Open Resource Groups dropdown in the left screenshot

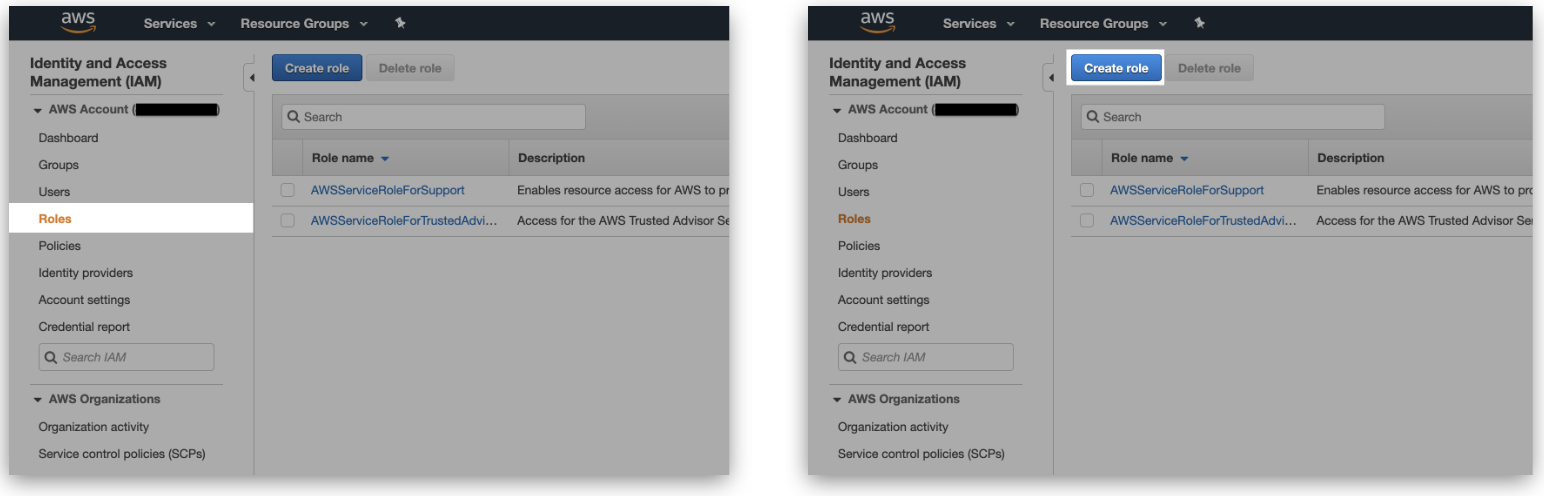point(304,23)
